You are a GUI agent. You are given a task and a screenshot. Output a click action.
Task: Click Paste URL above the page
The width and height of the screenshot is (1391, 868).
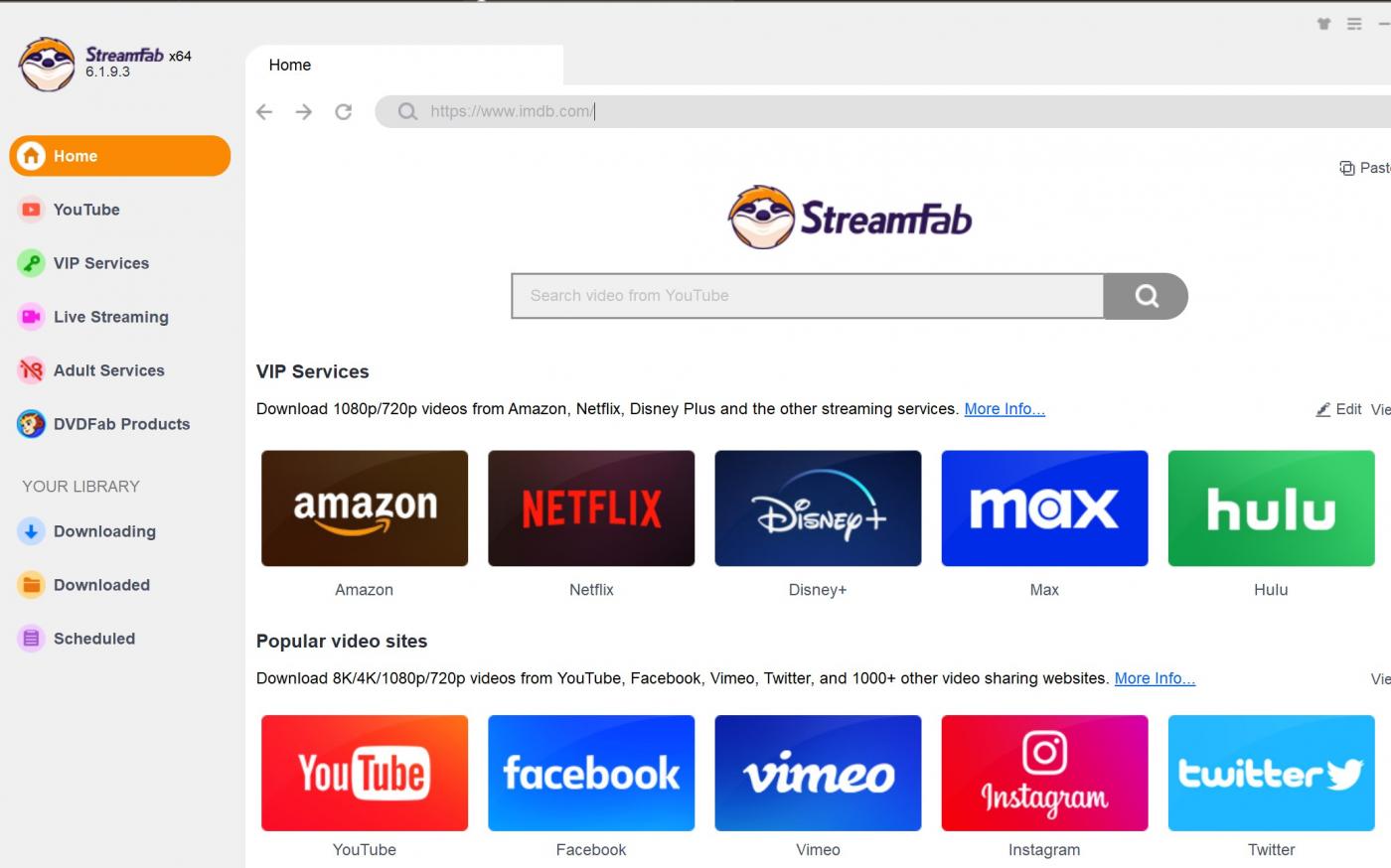point(1366,168)
